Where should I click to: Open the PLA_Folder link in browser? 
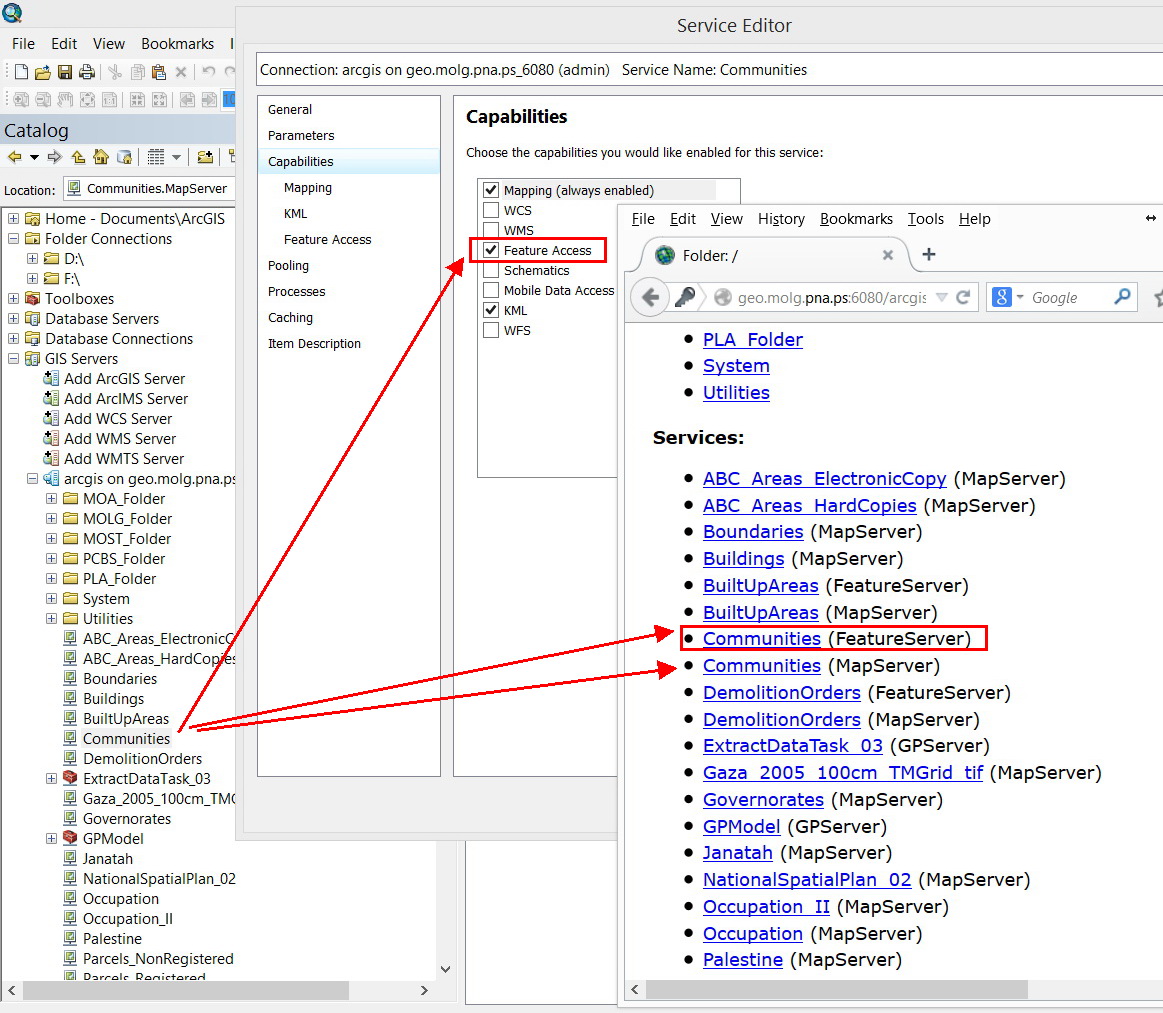pyautogui.click(x=753, y=340)
